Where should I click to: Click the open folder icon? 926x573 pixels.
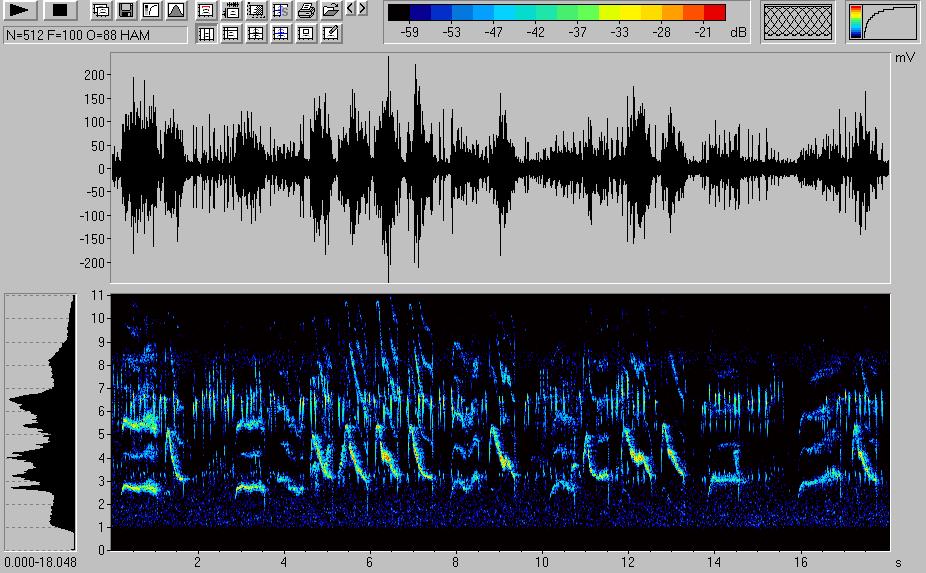pos(330,11)
